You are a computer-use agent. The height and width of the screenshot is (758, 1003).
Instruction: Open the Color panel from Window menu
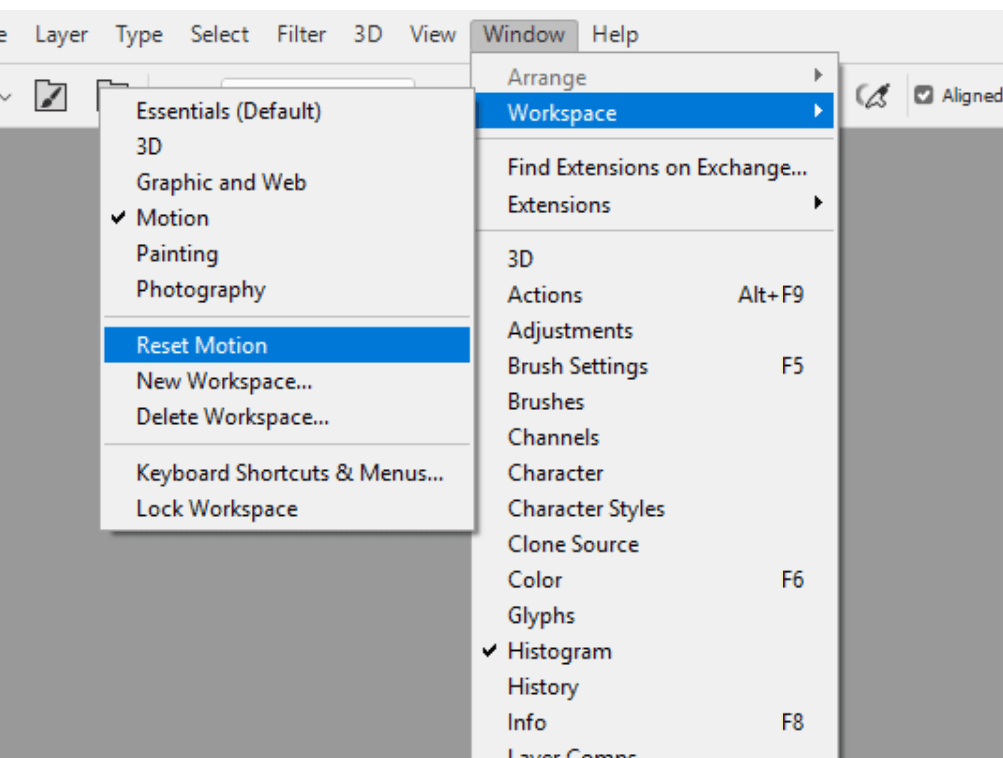click(x=535, y=580)
